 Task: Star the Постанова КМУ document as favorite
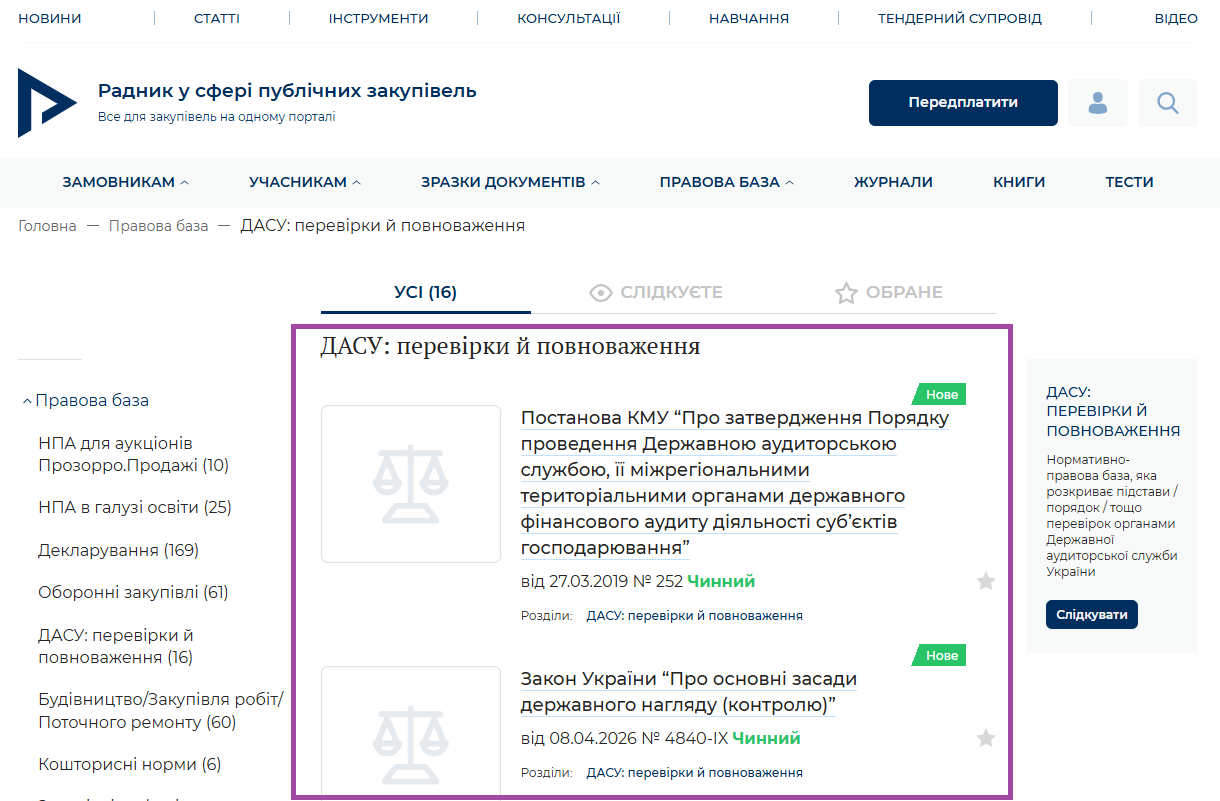pos(986,581)
